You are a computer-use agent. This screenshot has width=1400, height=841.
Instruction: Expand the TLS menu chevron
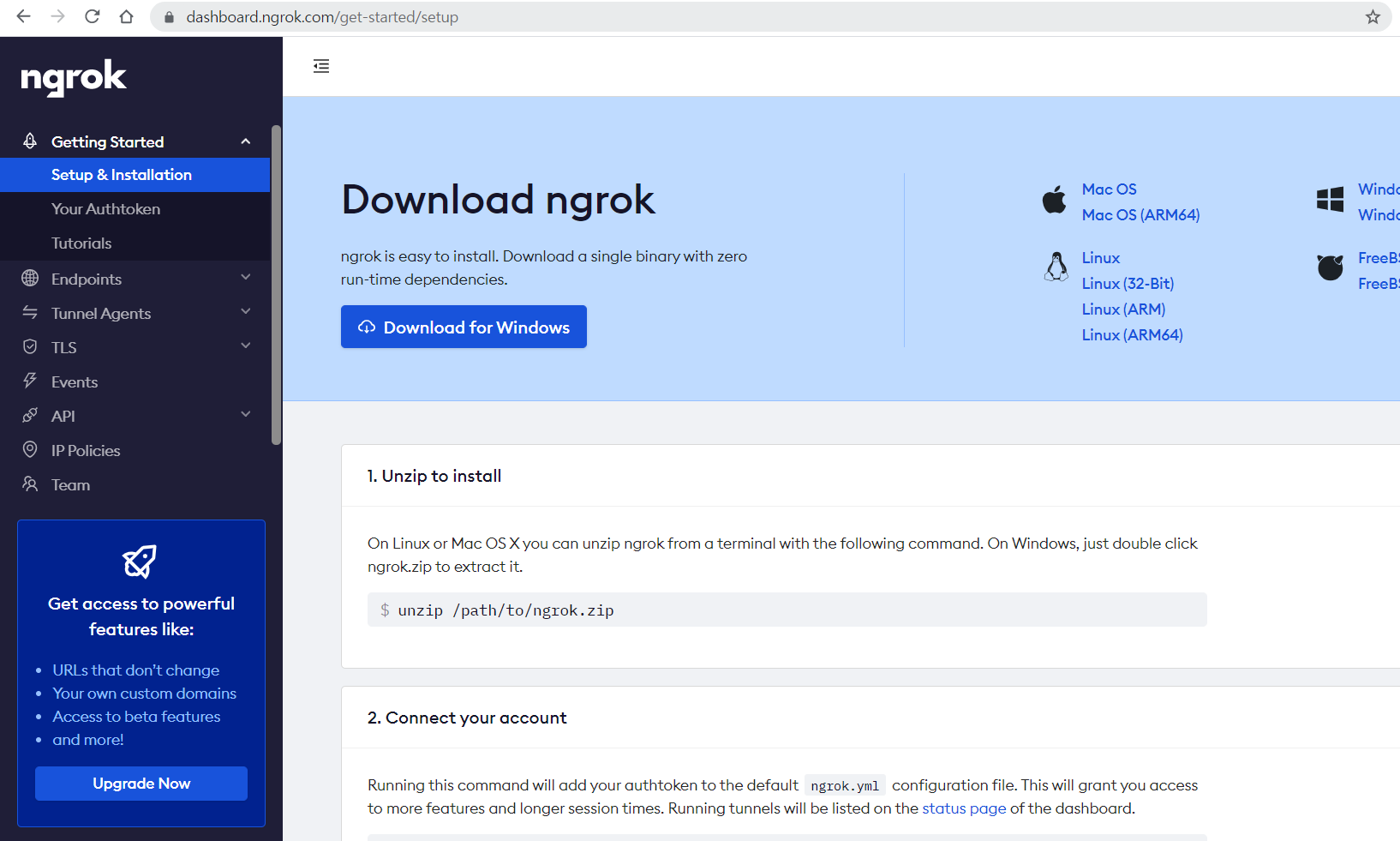coord(246,345)
